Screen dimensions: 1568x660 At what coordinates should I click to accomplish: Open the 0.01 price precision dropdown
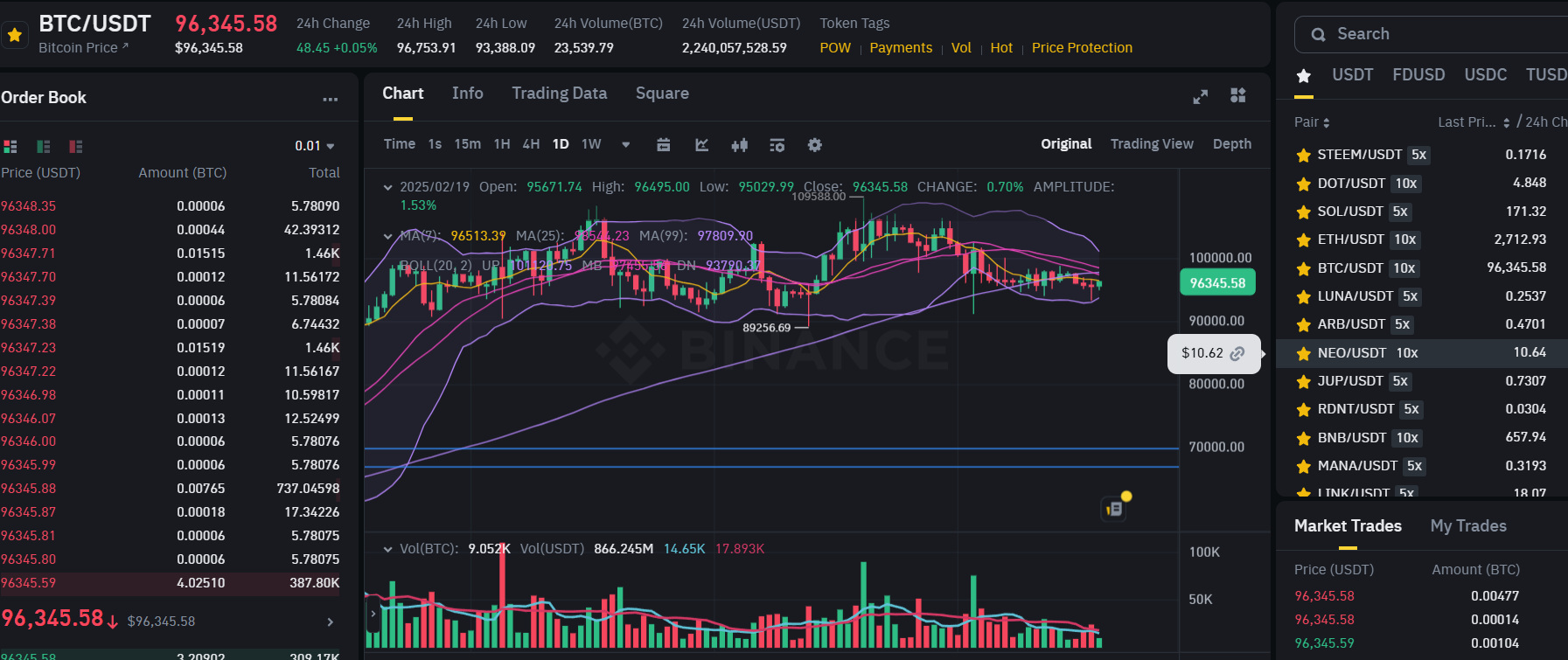click(x=315, y=146)
